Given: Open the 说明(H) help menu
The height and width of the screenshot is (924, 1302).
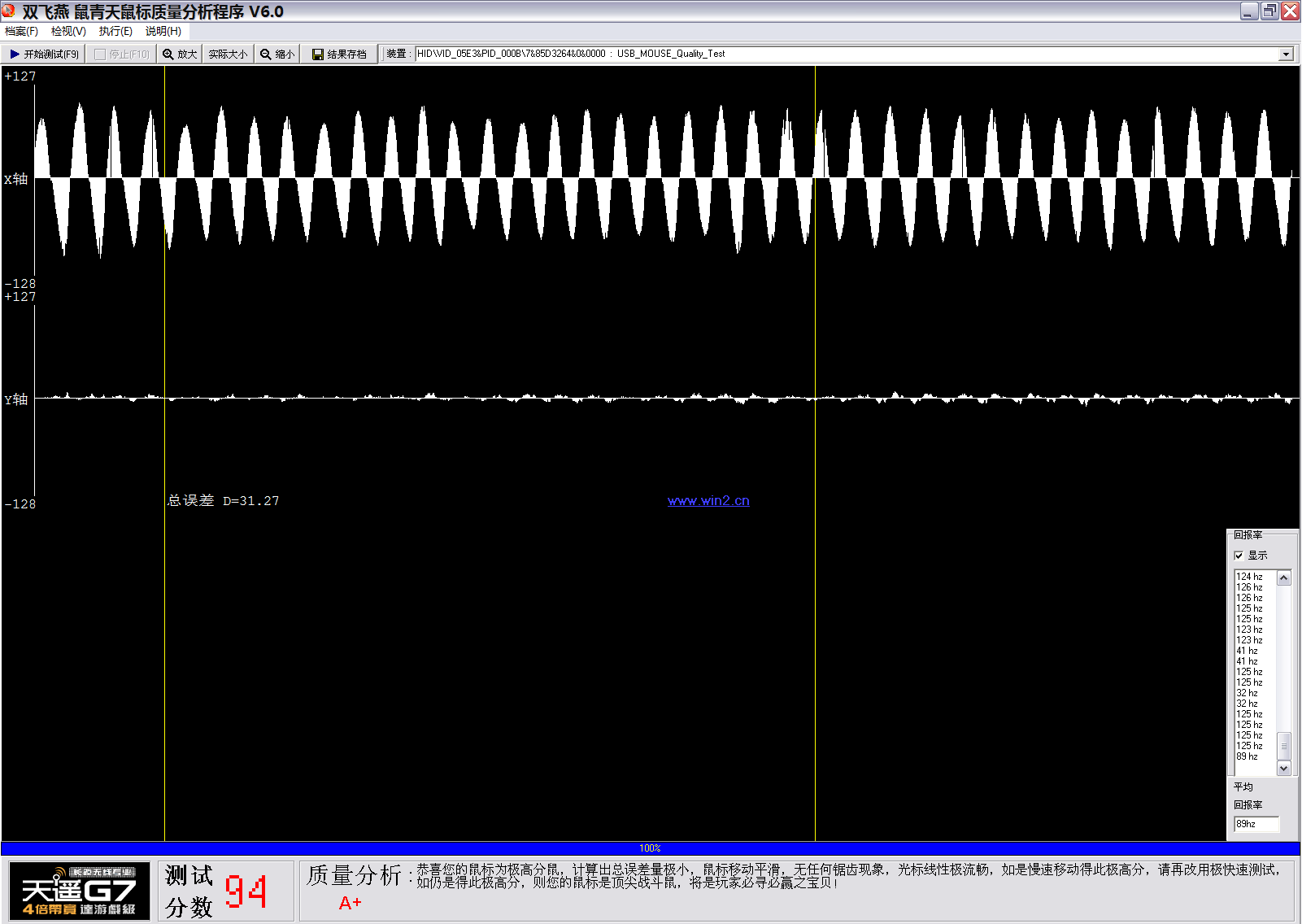Looking at the screenshot, I should click(x=163, y=32).
